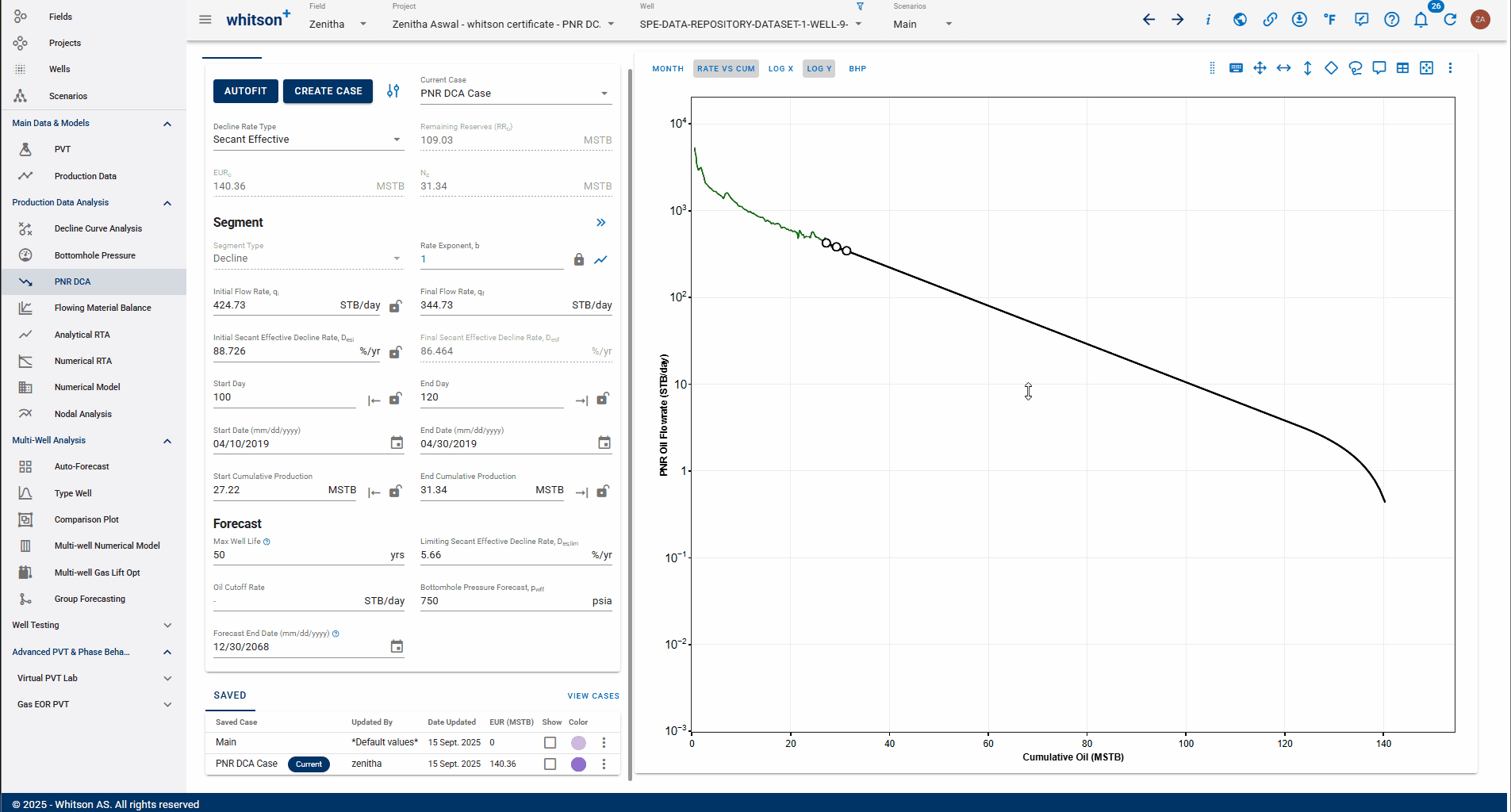Click the tune settings icon beside Create Case
The image size is (1511, 812).
tap(393, 91)
